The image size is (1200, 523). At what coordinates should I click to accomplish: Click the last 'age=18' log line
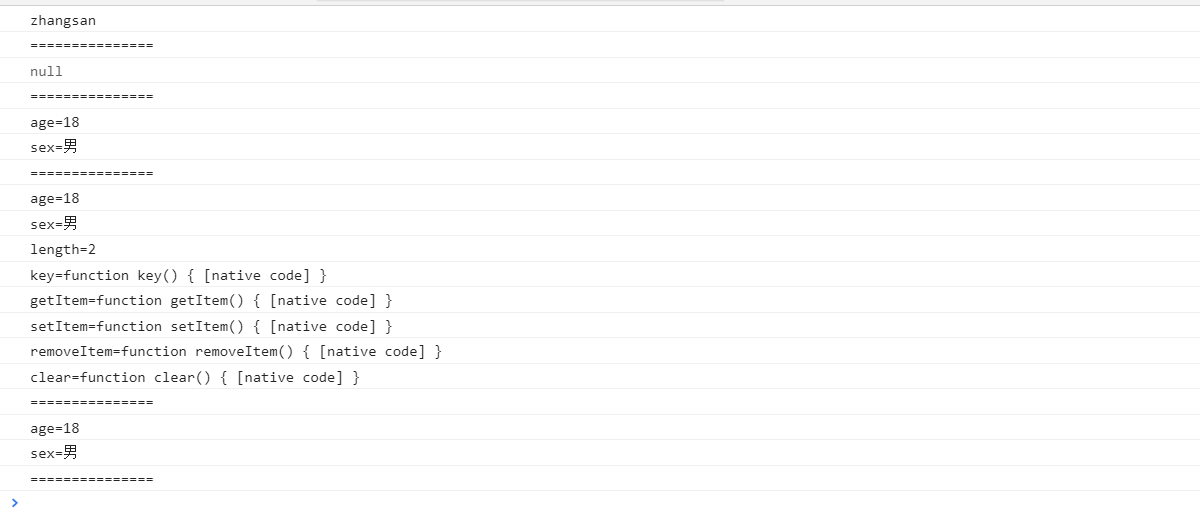pyautogui.click(x=54, y=428)
